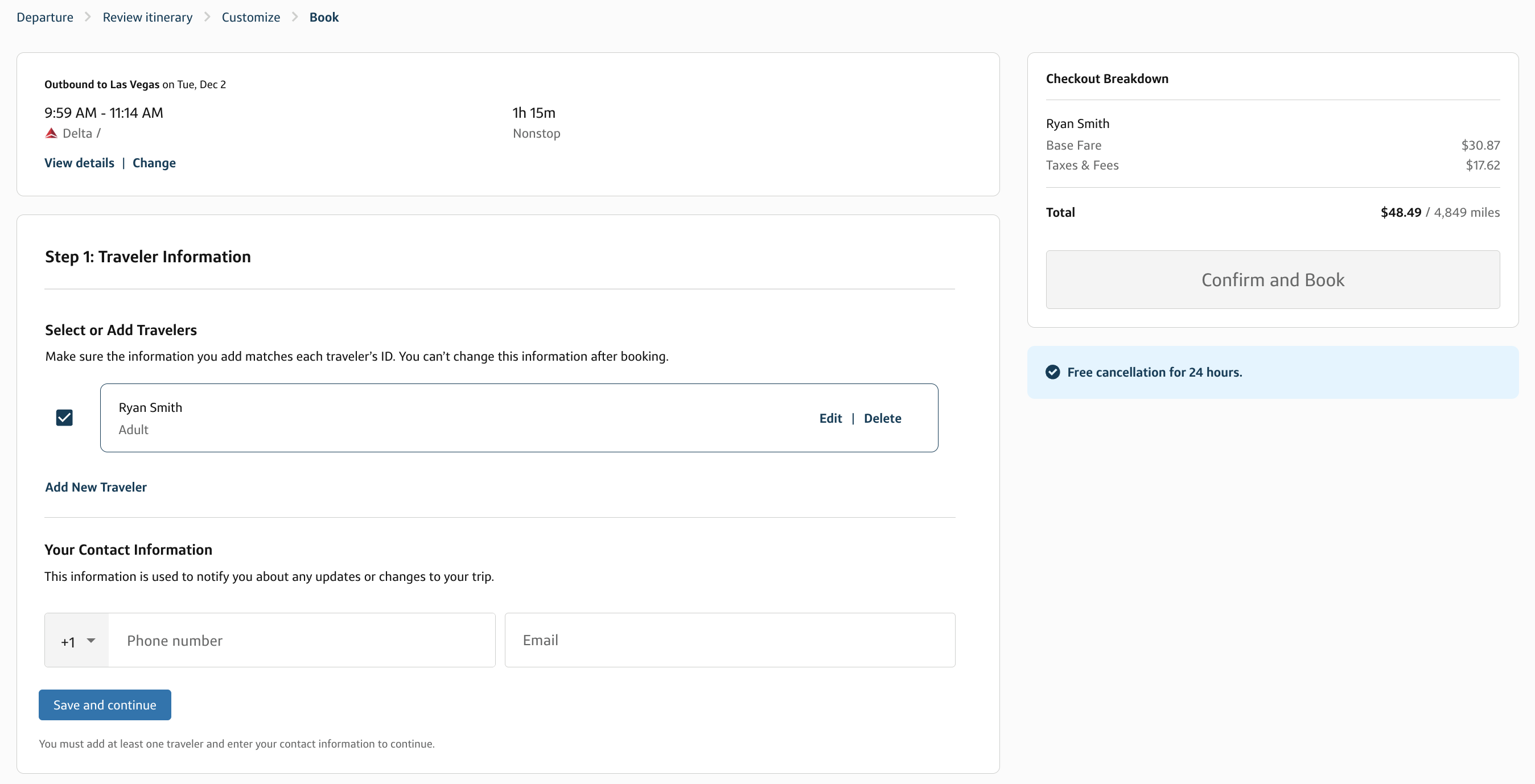
Task: Go to Review itinerary breadcrumb step
Action: pyautogui.click(x=147, y=17)
